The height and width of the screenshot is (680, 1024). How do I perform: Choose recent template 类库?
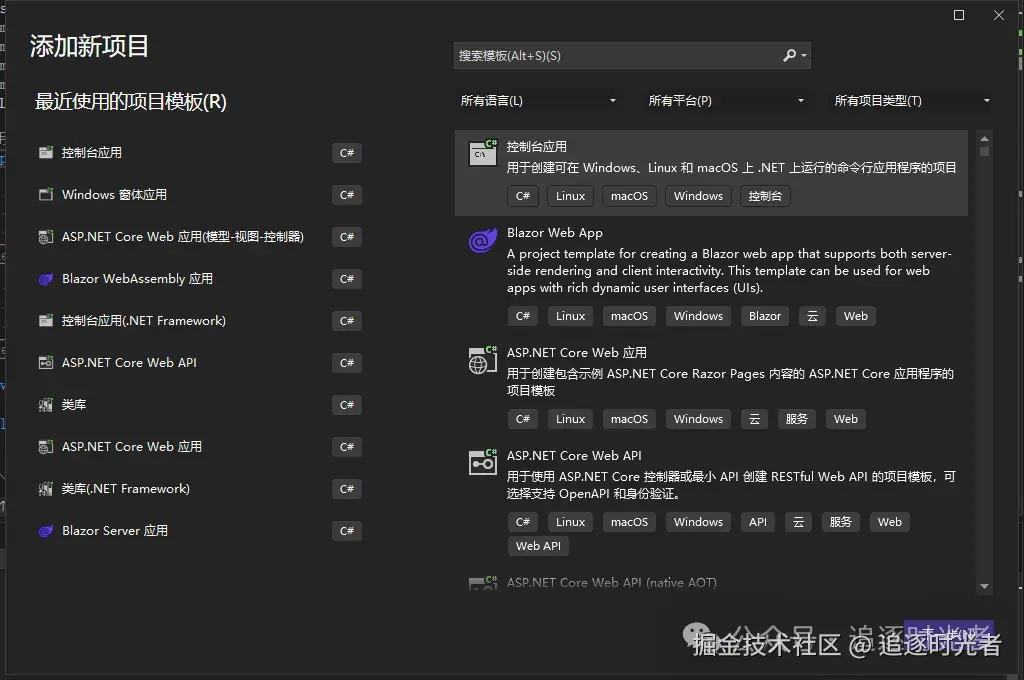point(200,405)
